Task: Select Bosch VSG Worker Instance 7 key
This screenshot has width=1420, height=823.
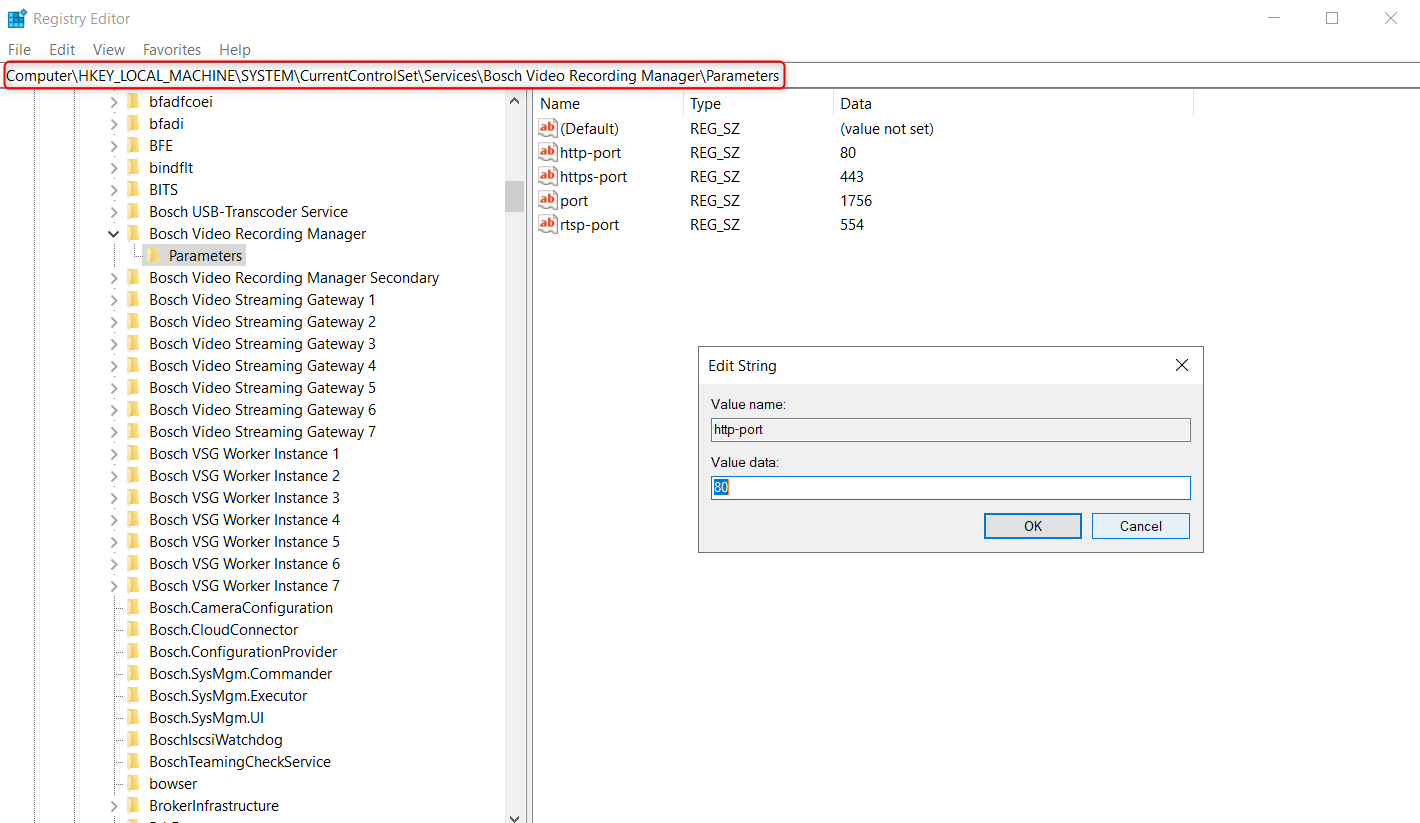Action: coord(245,585)
